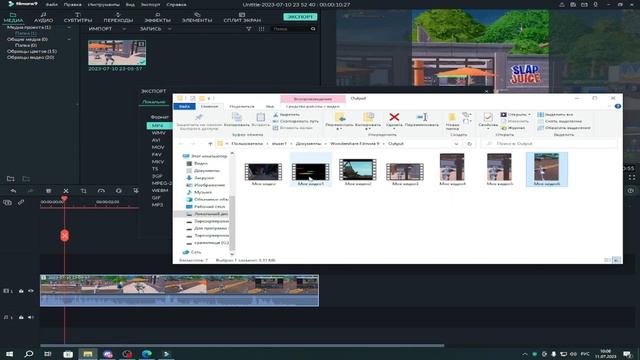Screen dimensions: 640x360
Task: Click the Свойства properties icon in Explorer
Action: (x=488, y=118)
